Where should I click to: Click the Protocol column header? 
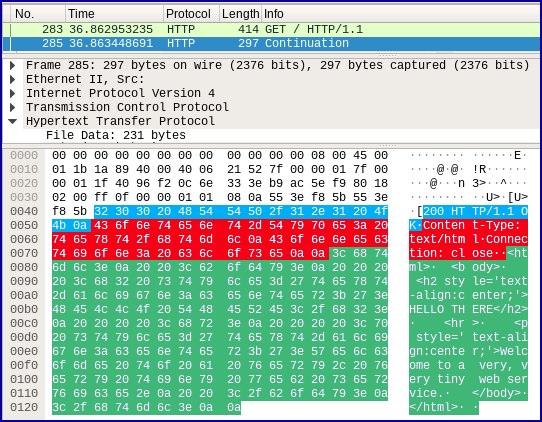tap(191, 14)
